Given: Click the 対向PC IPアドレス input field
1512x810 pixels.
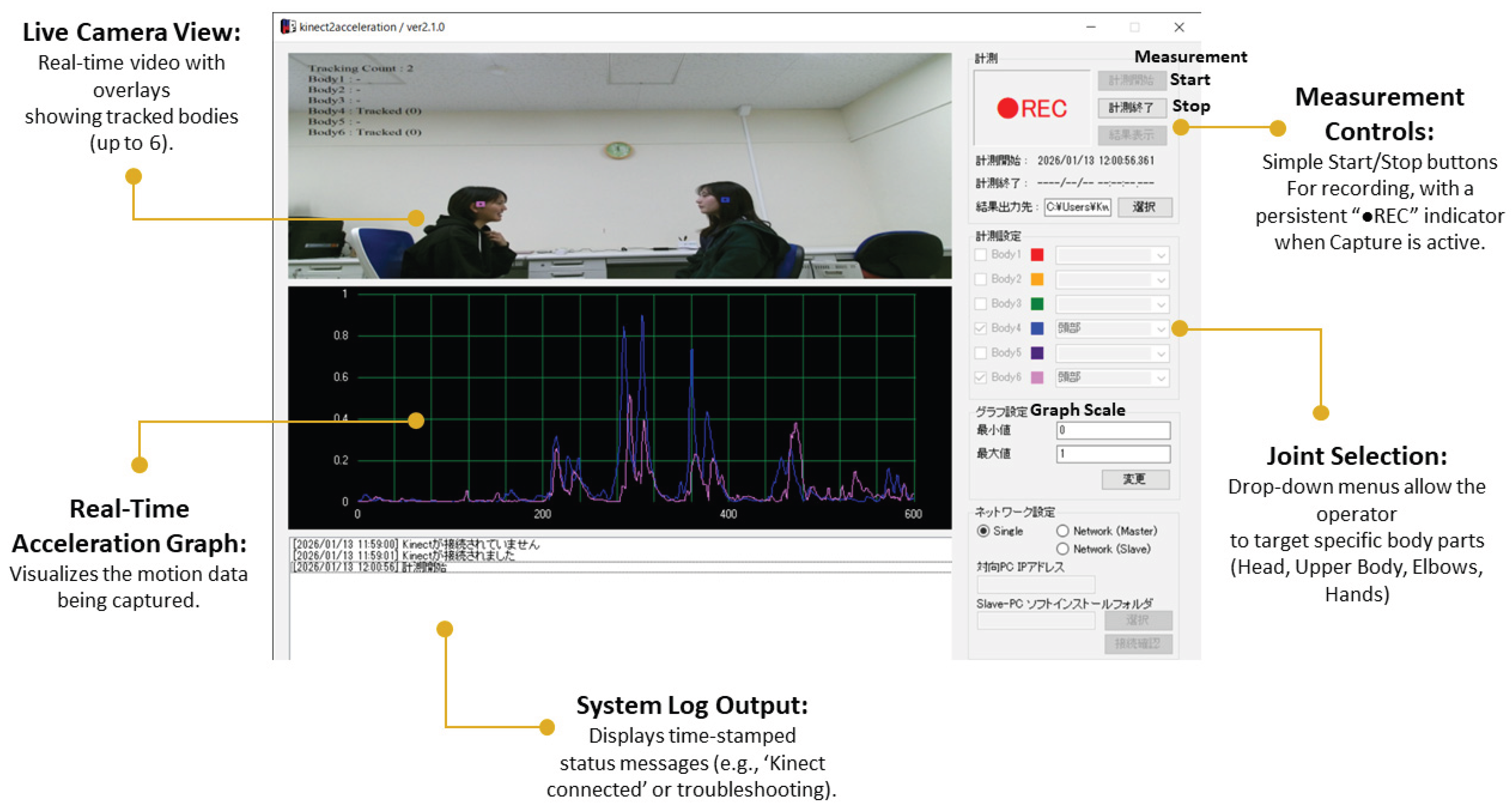Looking at the screenshot, I should (1036, 584).
